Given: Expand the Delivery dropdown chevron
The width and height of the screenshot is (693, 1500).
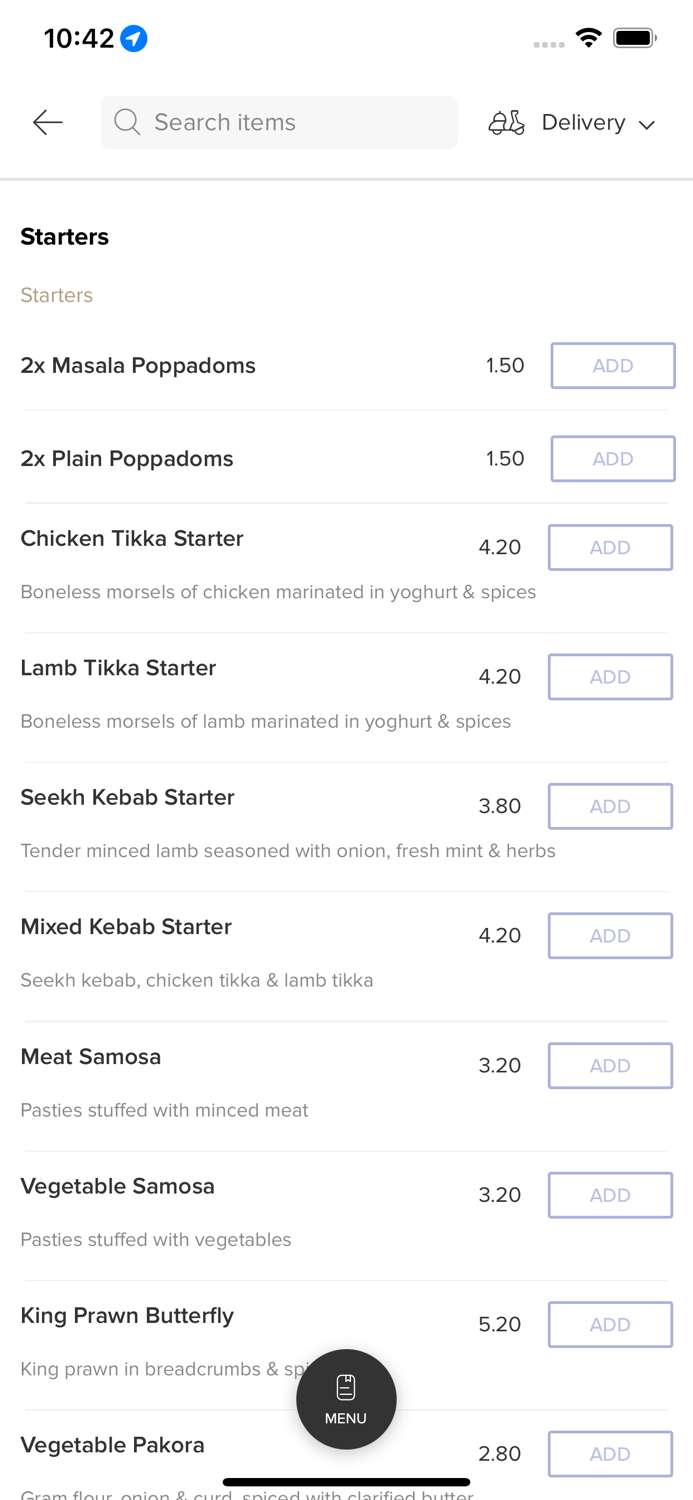Looking at the screenshot, I should tap(647, 124).
